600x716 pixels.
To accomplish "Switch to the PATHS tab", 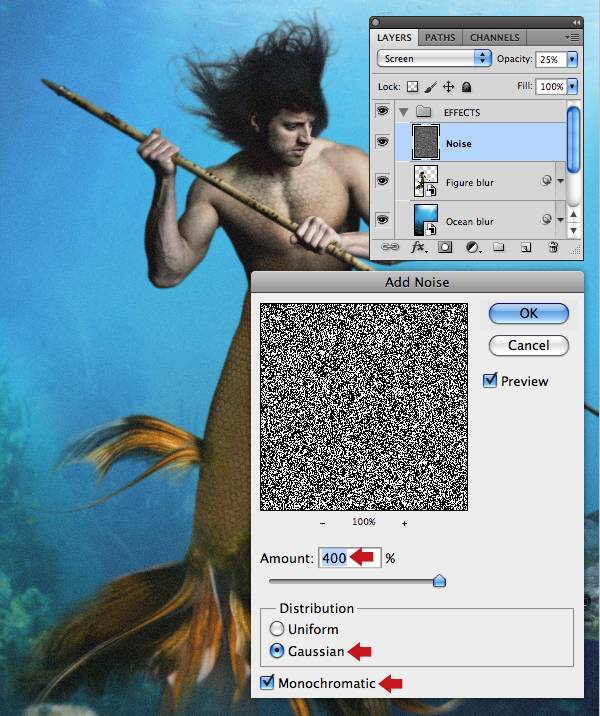I will (x=440, y=37).
